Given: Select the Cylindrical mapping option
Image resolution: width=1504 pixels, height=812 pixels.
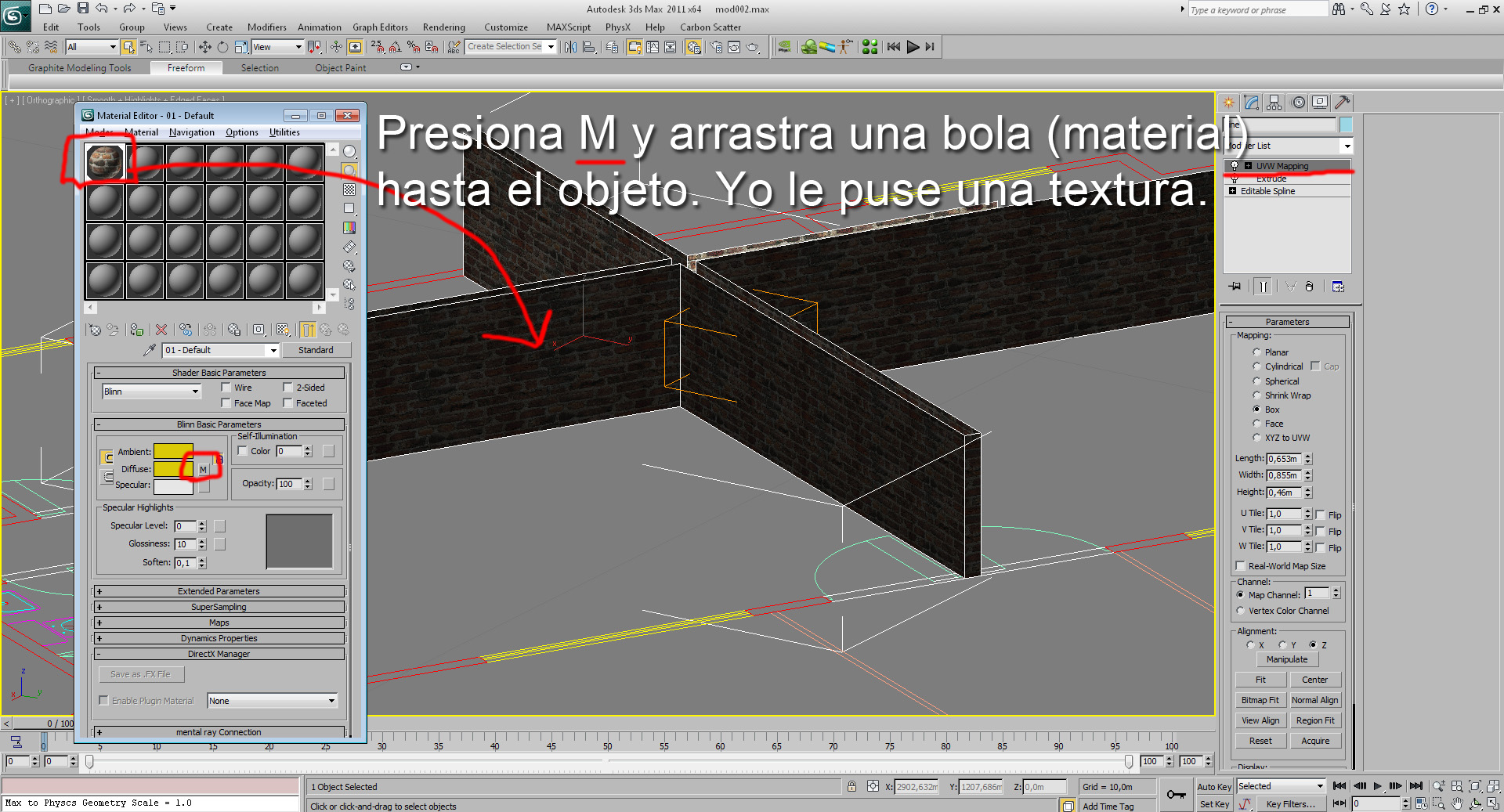Looking at the screenshot, I should [x=1257, y=366].
